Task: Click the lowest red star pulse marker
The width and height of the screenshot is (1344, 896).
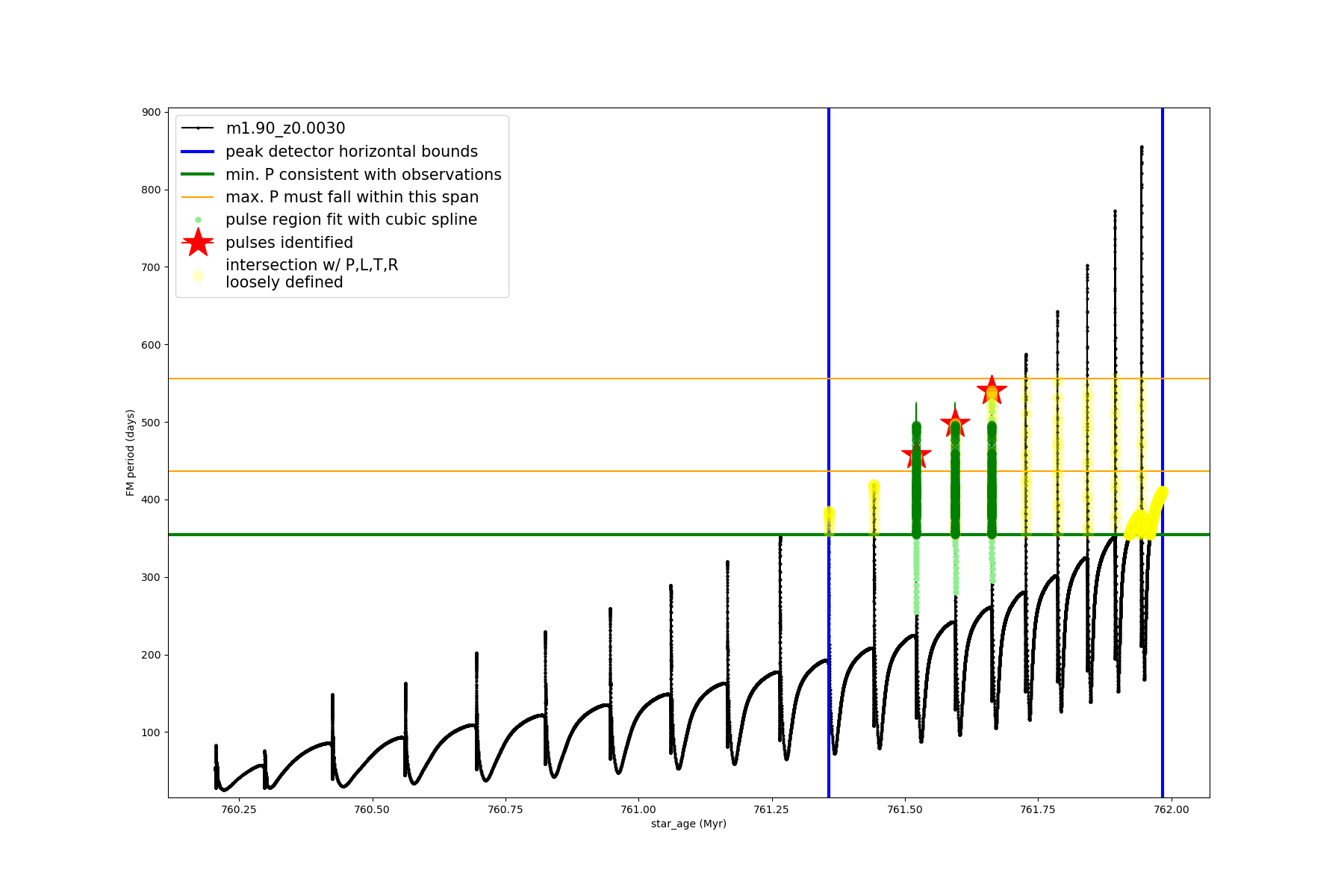Action: 916,455
